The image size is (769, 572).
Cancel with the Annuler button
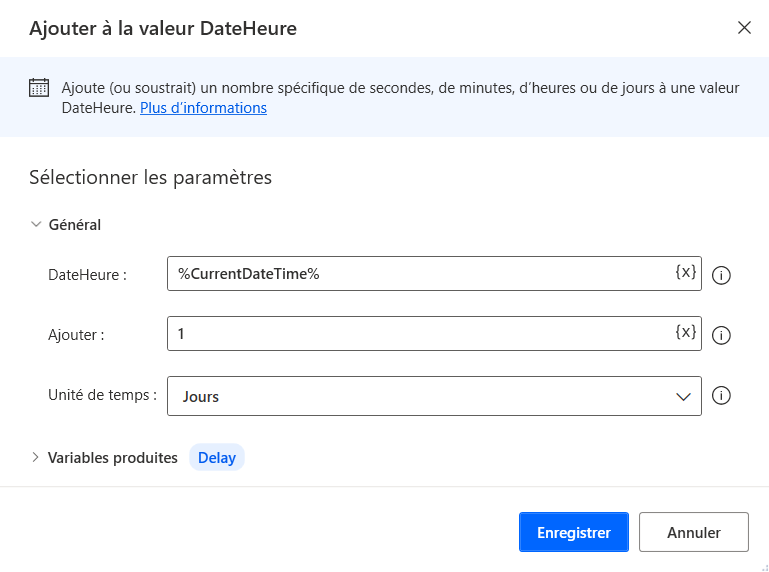tap(693, 532)
